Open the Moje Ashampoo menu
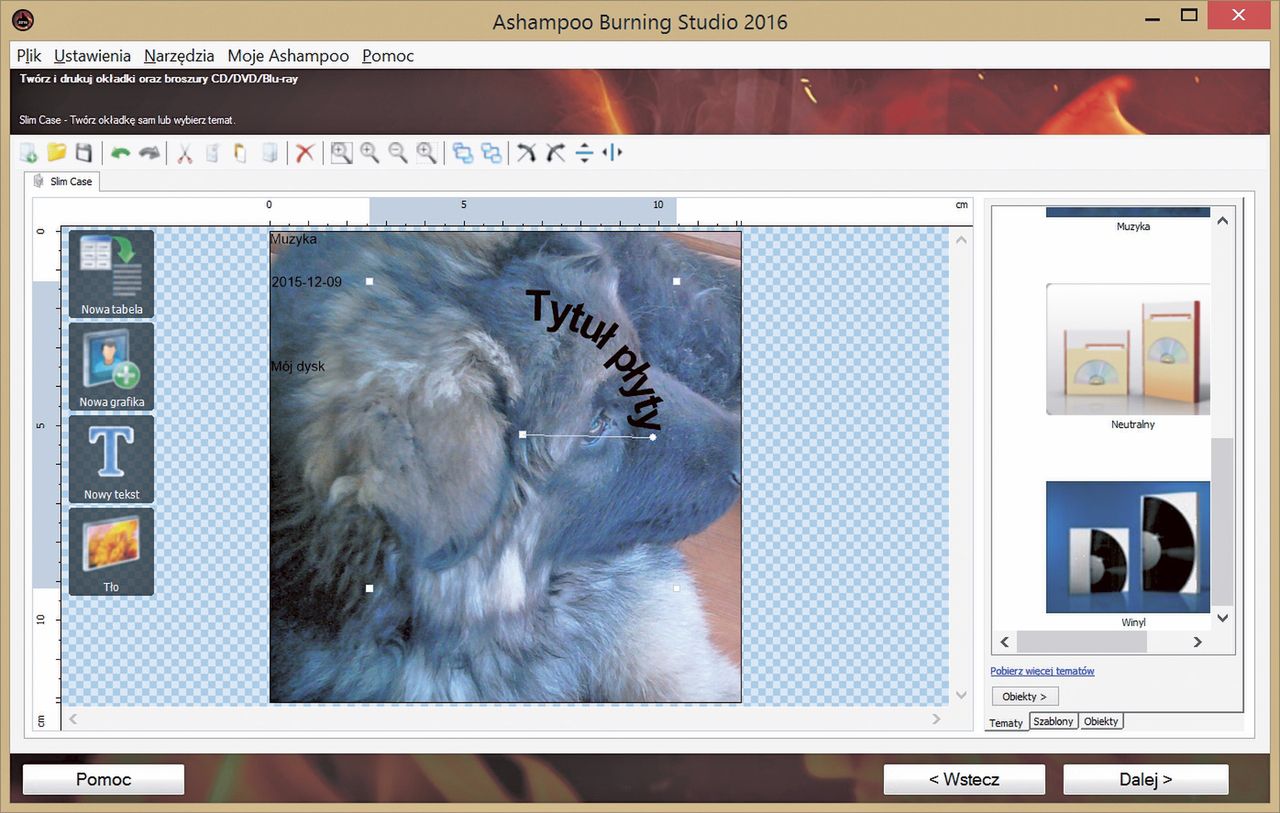This screenshot has width=1280, height=813. tap(288, 56)
